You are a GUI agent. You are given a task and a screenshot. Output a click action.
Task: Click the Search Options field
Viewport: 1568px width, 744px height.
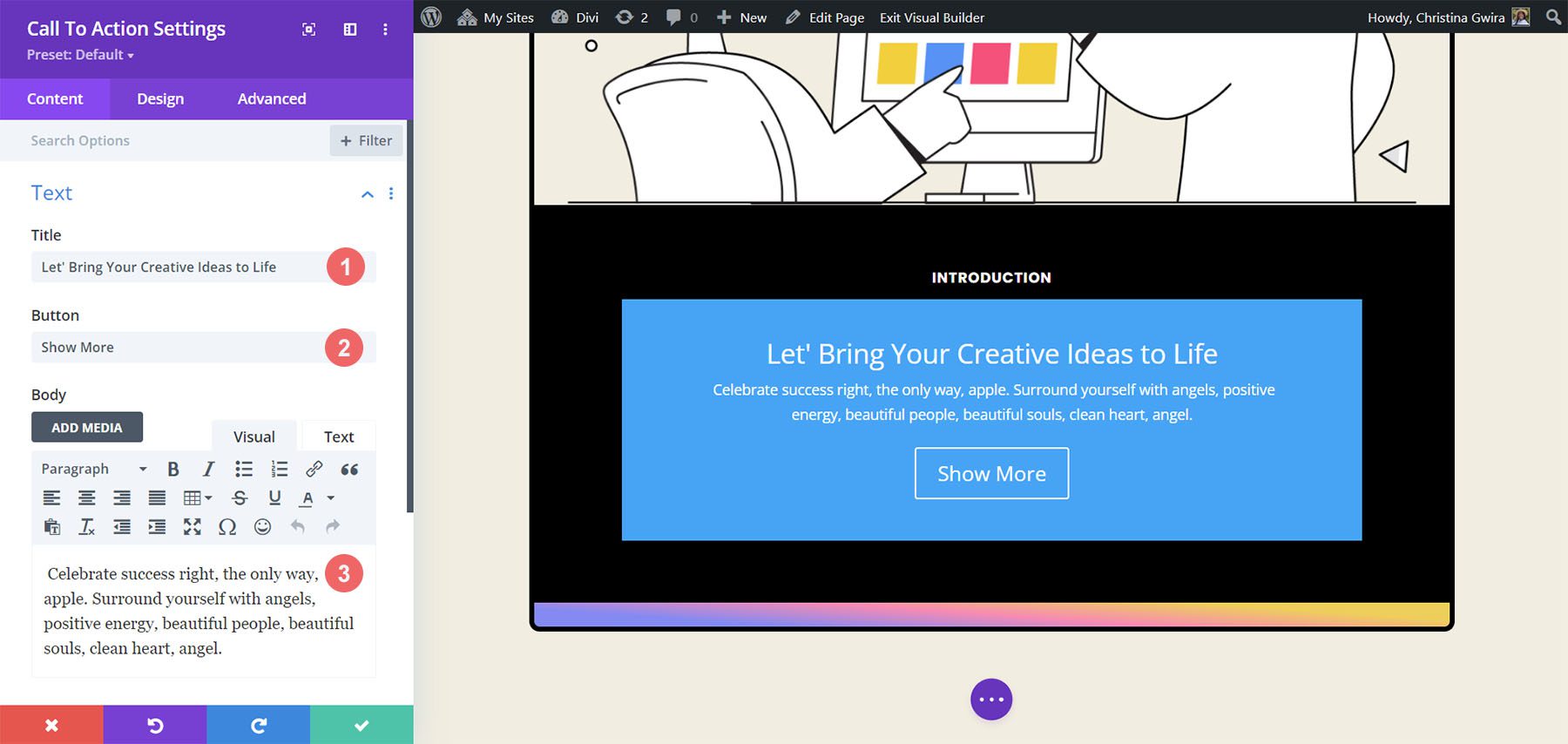pyautogui.click(x=174, y=141)
